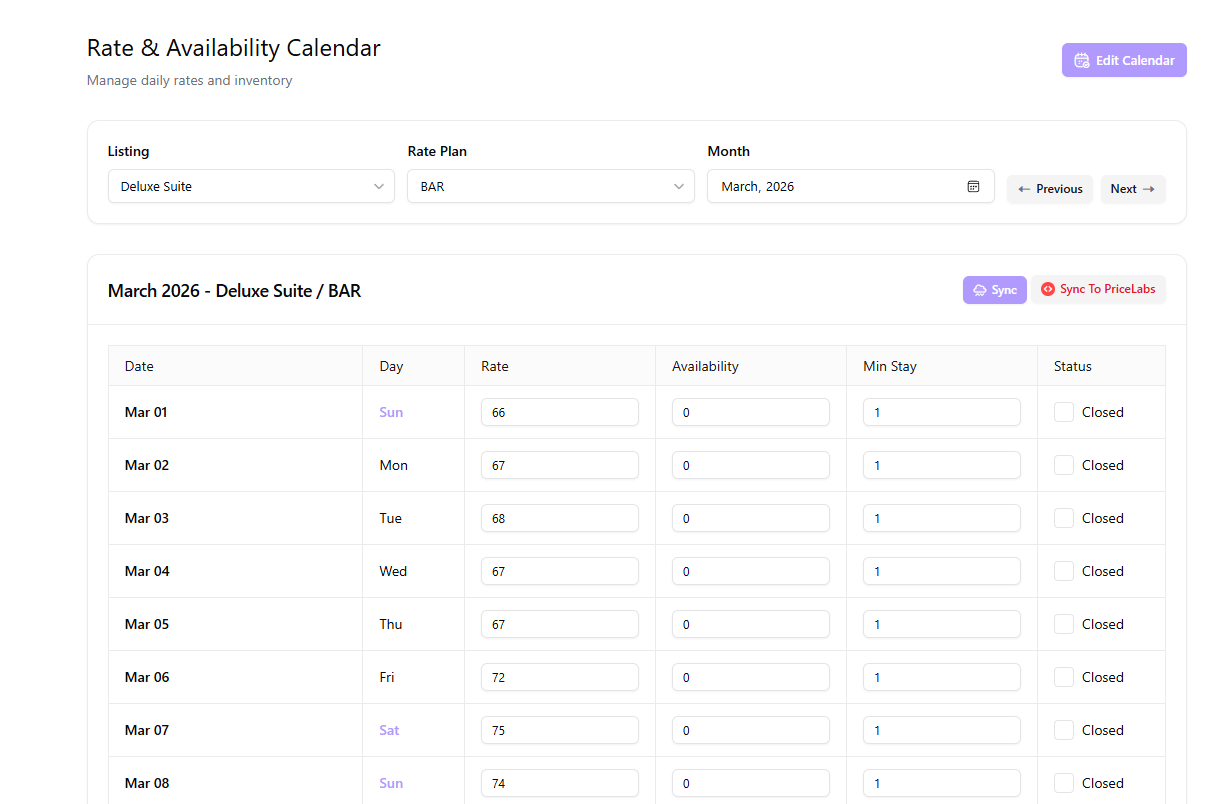Screen dimensions: 1217x804
Task: Click the Edit Calendar button
Action: coord(1124,60)
